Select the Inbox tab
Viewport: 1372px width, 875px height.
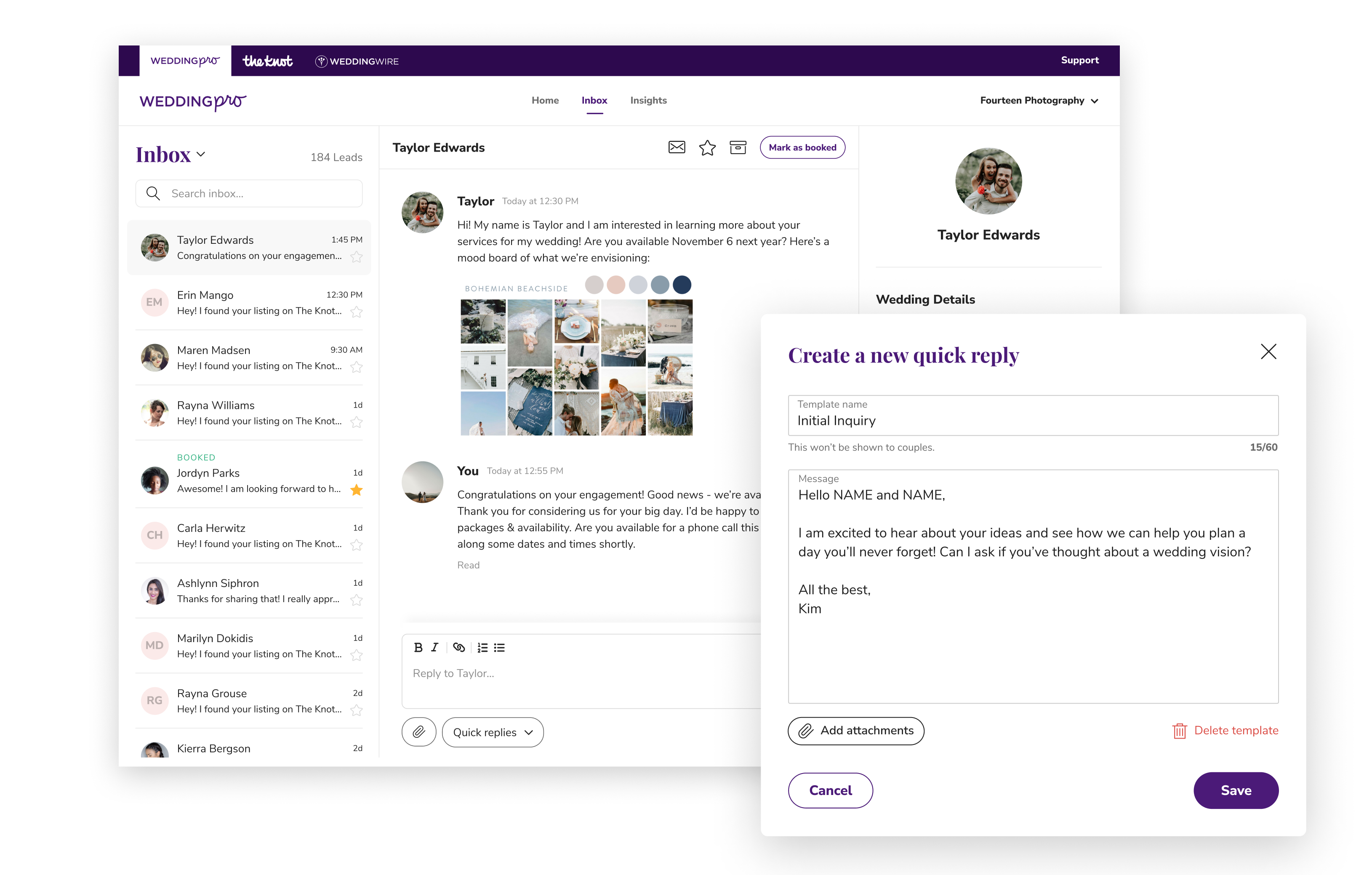click(x=594, y=100)
